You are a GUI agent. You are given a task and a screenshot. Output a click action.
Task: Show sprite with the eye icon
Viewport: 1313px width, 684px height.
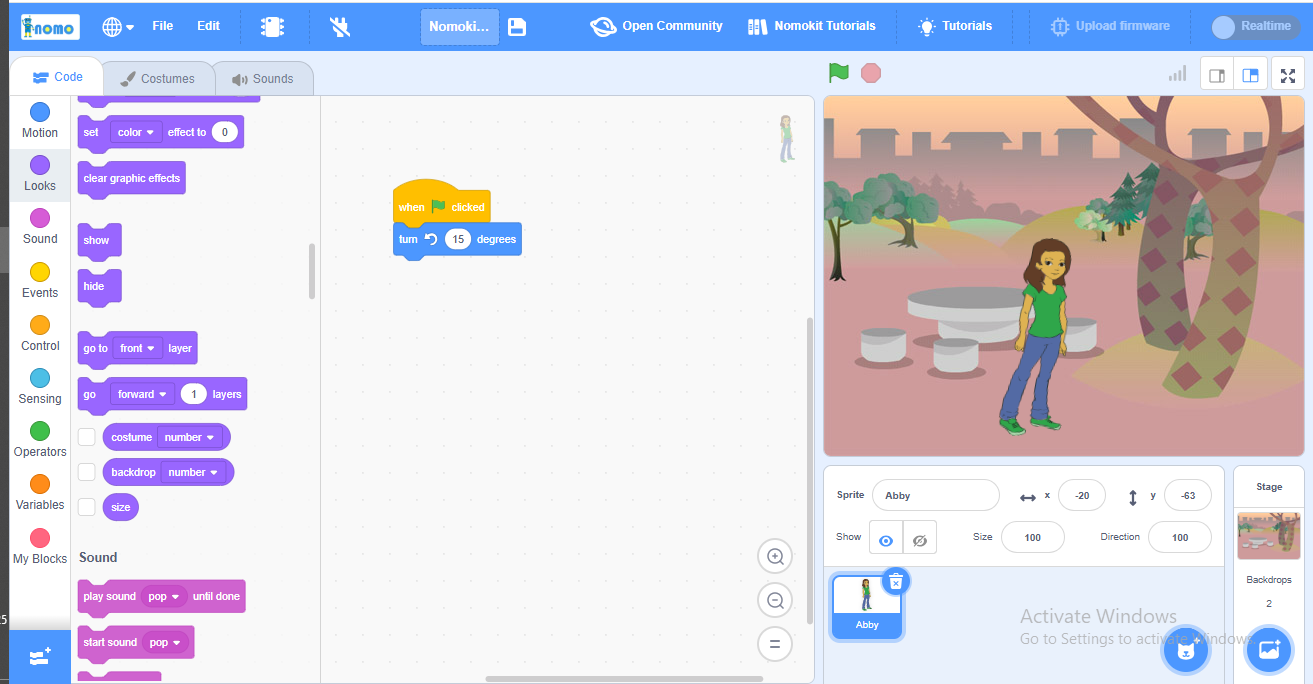886,538
